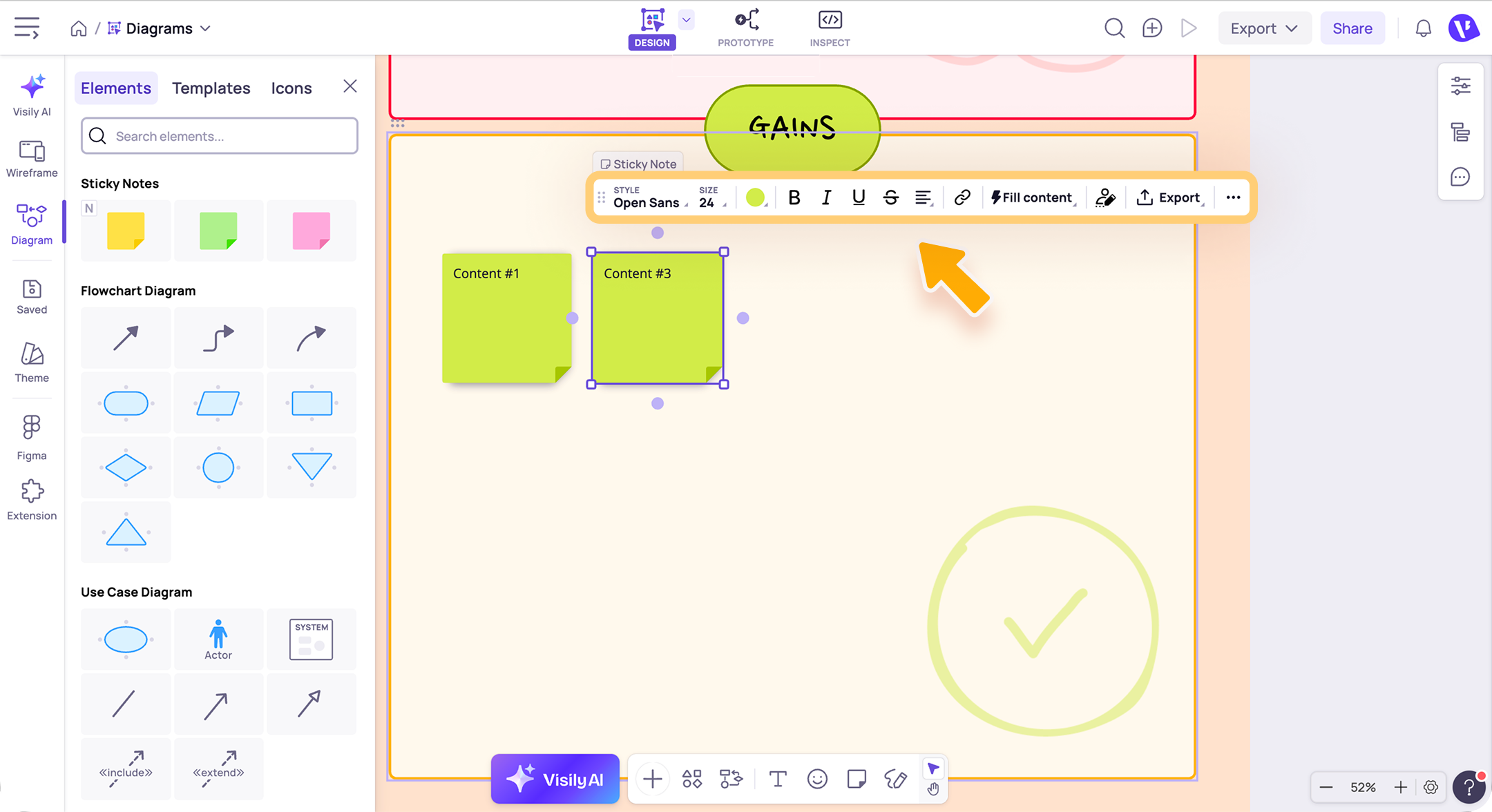Open the hamburger main menu
1492x812 pixels.
pos(27,28)
